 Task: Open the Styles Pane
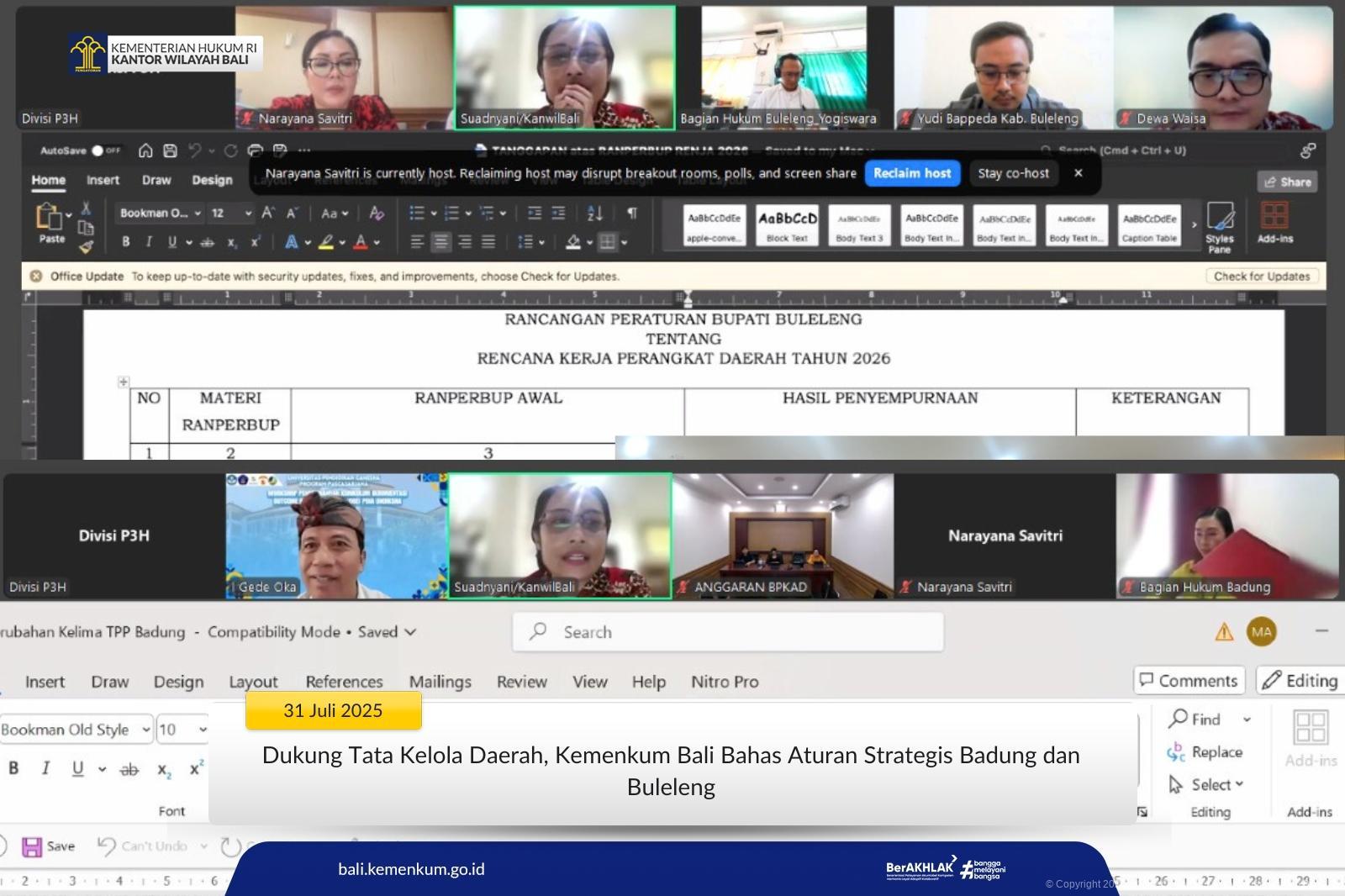point(1219,224)
